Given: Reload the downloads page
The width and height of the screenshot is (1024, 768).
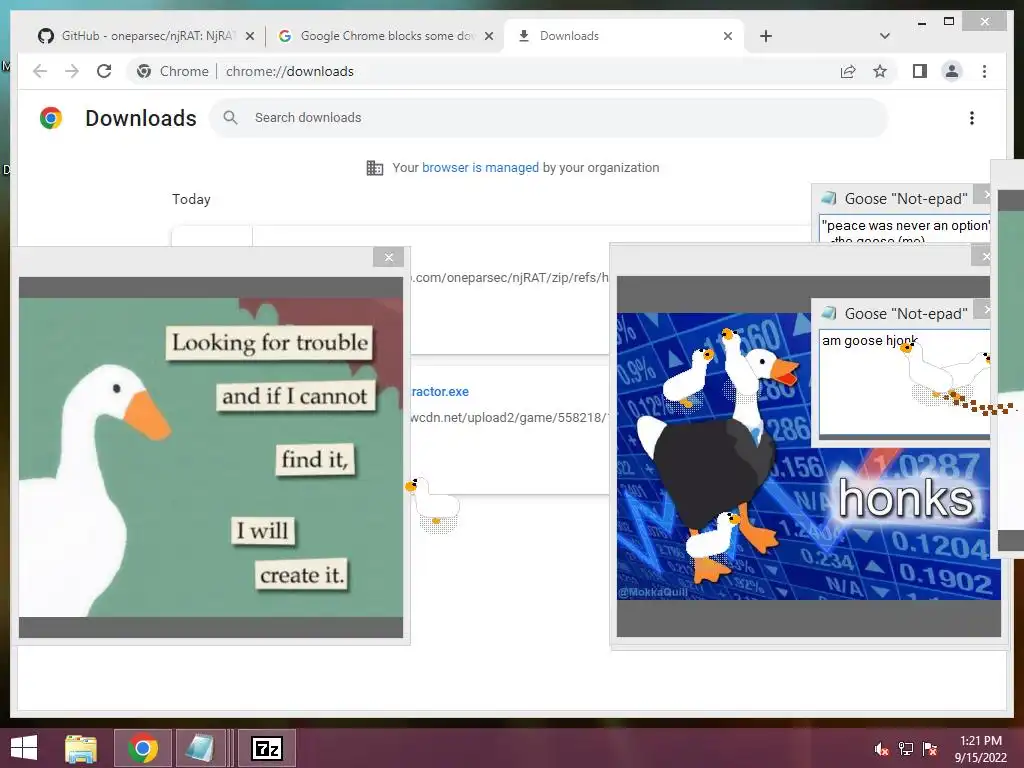Looking at the screenshot, I should click(104, 71).
